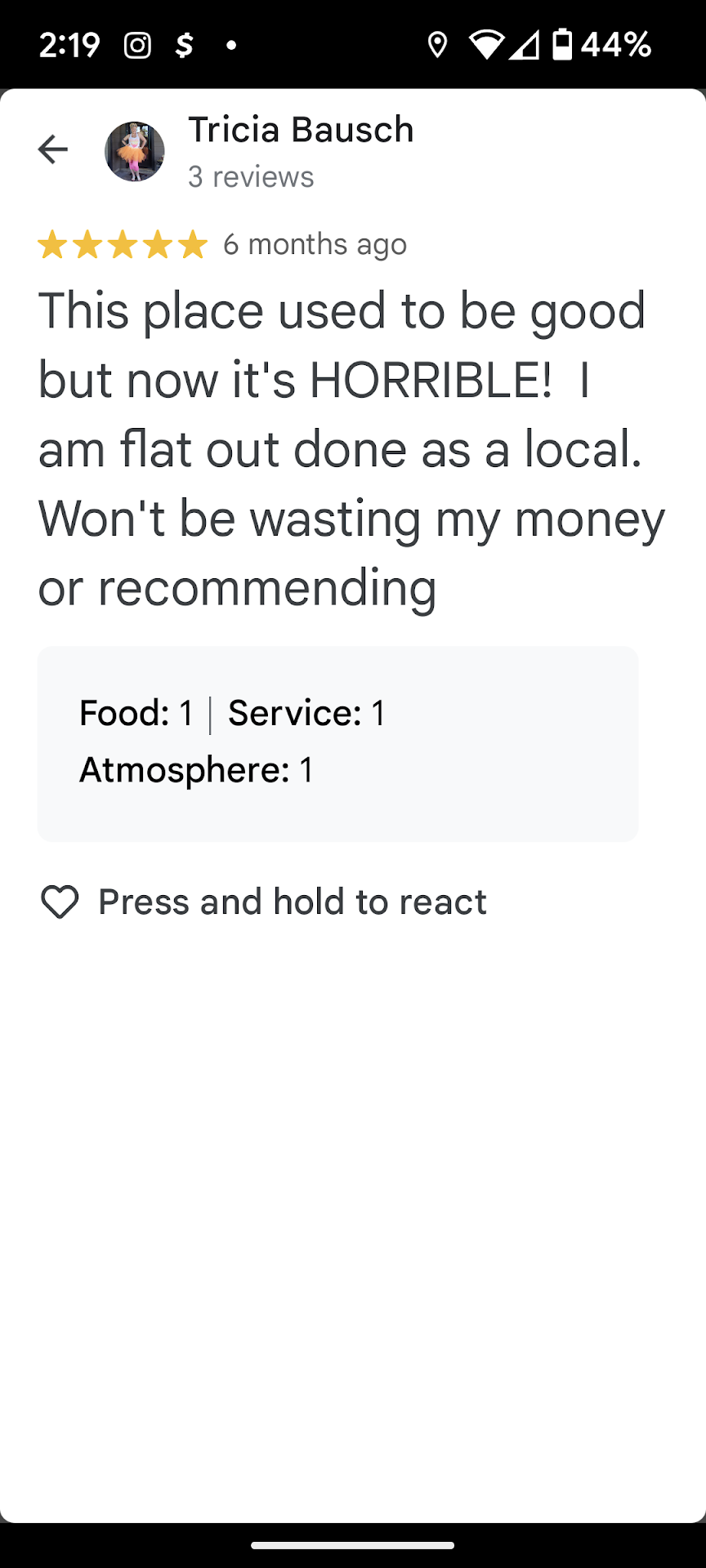The height and width of the screenshot is (1568, 706).
Task: Tap the battery icon showing 44%
Action: click(x=562, y=45)
